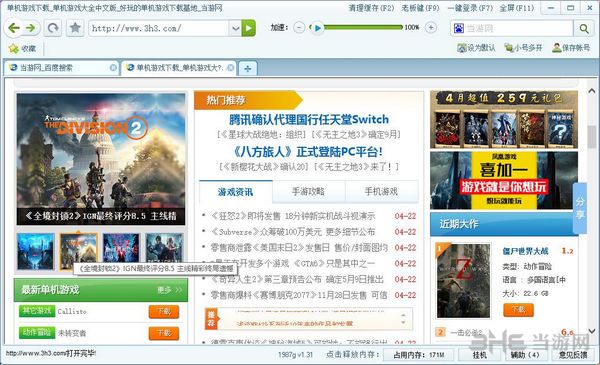Open news 《Subverse》众筹破100万美元
The width and height of the screenshot is (600, 365).
point(293,232)
